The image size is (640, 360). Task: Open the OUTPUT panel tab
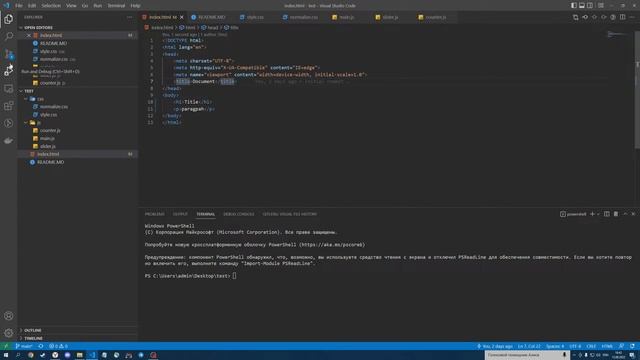click(180, 214)
